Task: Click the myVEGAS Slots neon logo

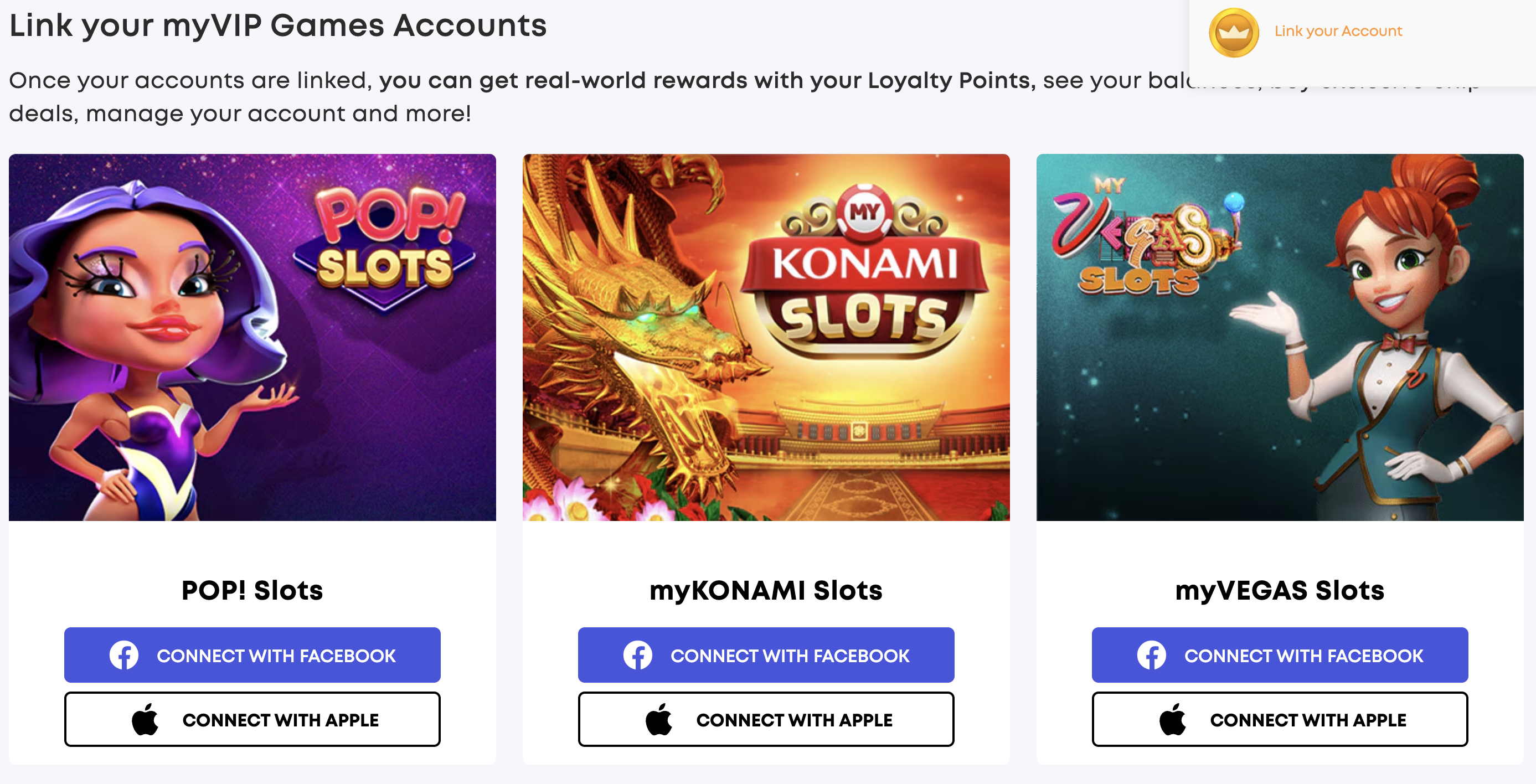Action: point(1142,239)
